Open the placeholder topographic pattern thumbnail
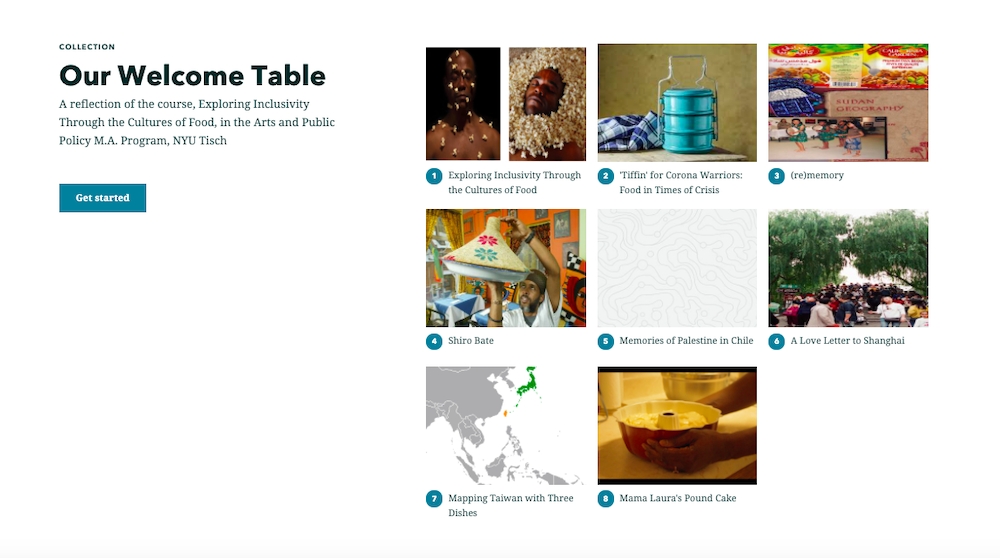Viewport: 1000px width, 558px height. tap(677, 267)
